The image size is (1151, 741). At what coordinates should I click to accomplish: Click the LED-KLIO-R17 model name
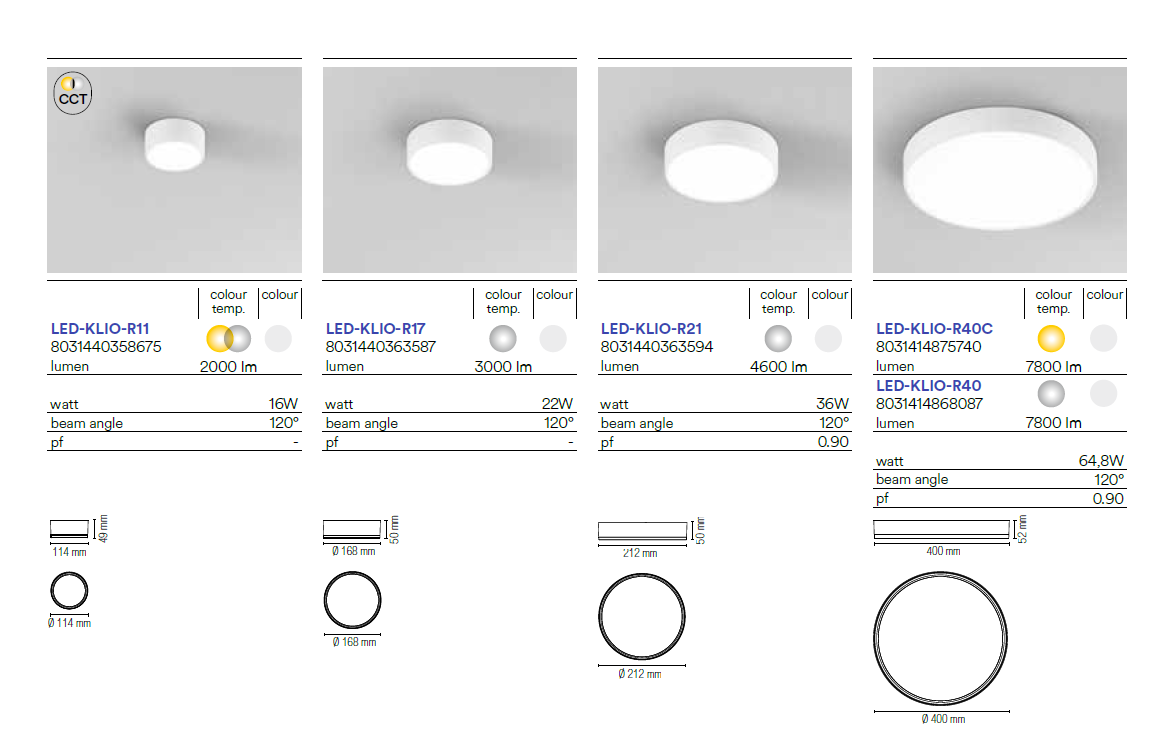point(376,329)
